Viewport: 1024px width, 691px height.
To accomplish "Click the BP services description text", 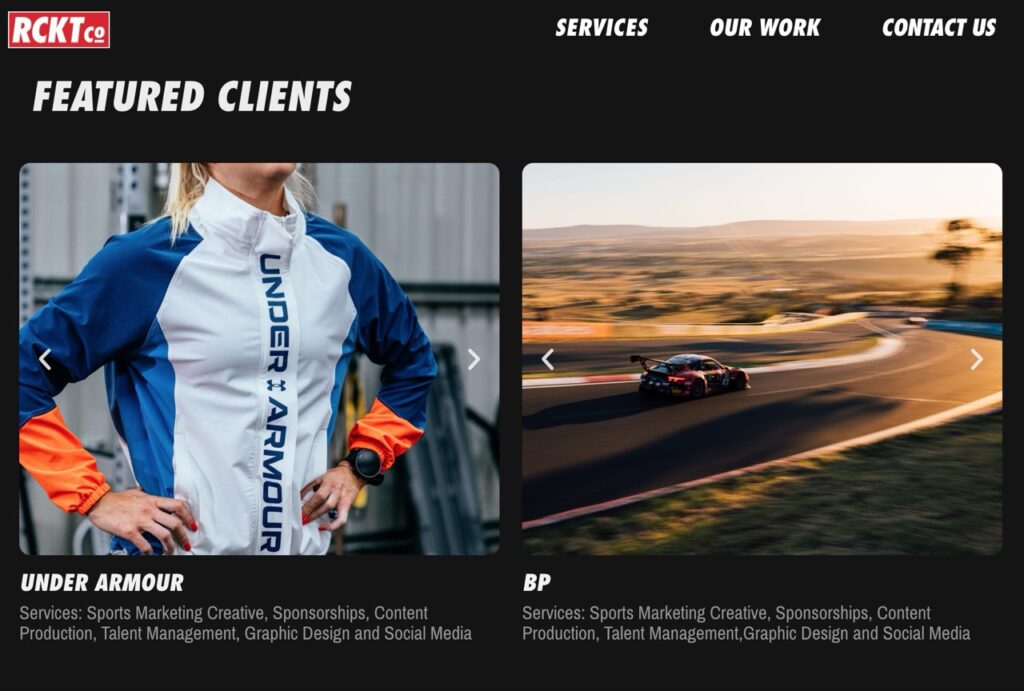I will (x=746, y=623).
